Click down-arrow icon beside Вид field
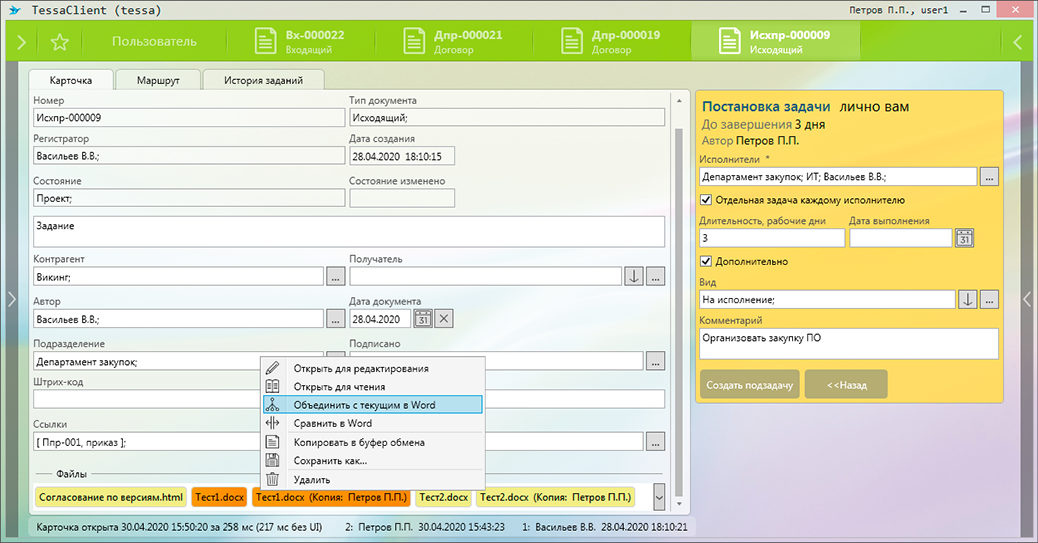 pos(967,299)
